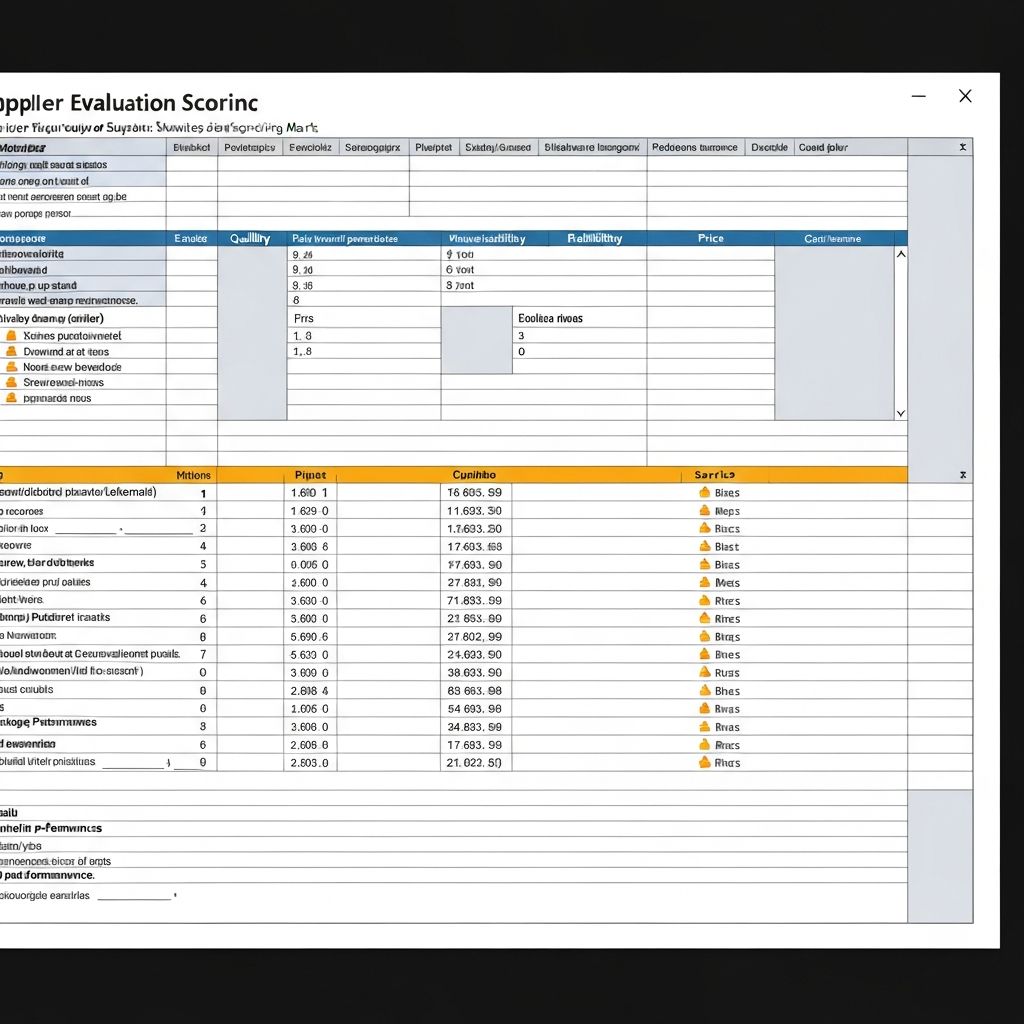The width and height of the screenshot is (1024, 1024).
Task: Switch to the Pedoens turnonce tab
Action: pos(694,147)
